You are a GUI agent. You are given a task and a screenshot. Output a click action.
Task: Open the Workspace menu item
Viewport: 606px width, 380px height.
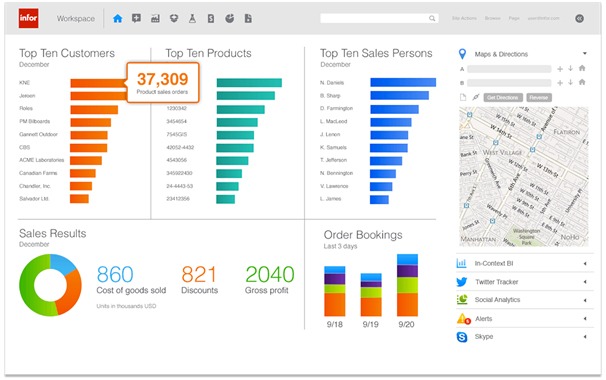(x=76, y=19)
